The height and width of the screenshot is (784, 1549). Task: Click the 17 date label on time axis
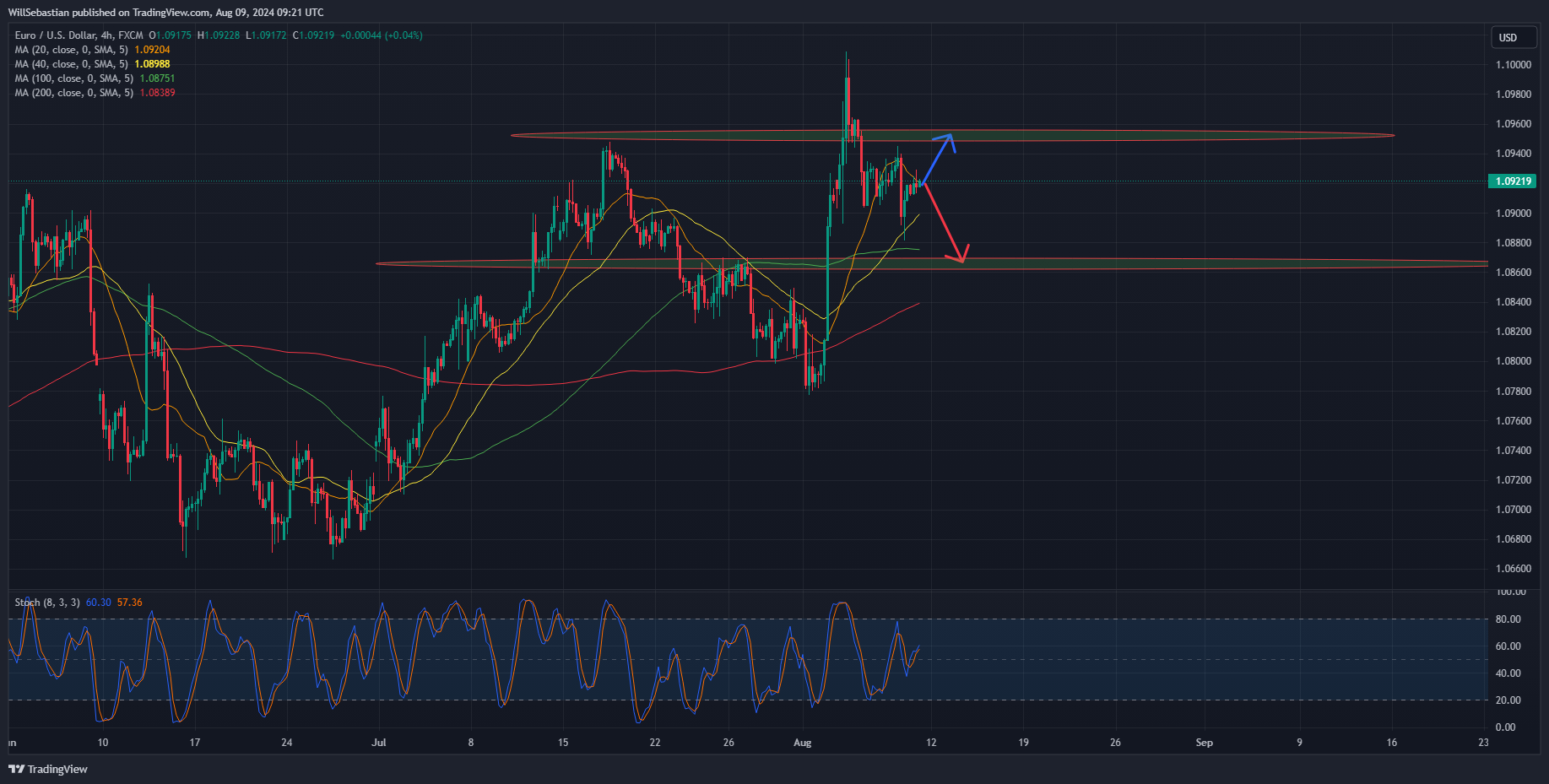pyautogui.click(x=195, y=743)
